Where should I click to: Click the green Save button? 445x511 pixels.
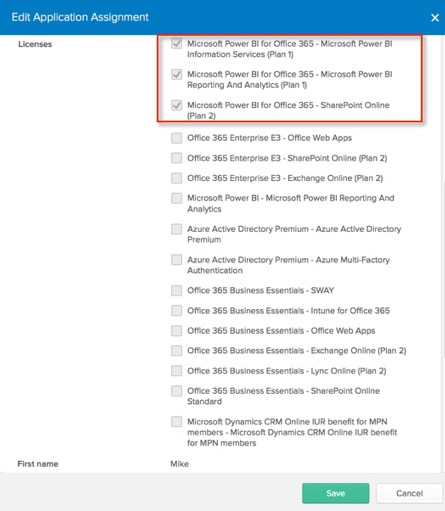[x=336, y=493]
